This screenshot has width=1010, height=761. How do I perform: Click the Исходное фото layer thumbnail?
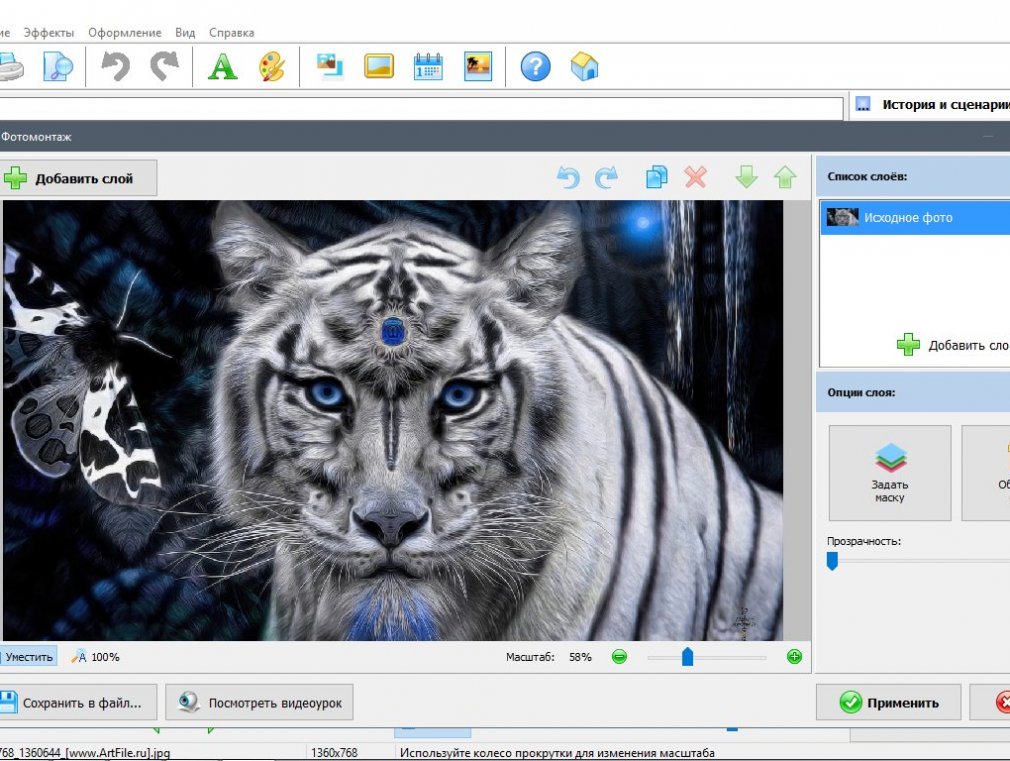(843, 217)
